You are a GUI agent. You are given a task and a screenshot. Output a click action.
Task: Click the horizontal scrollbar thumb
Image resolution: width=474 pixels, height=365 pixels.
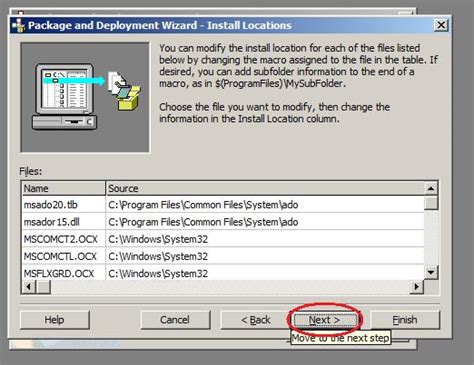(x=43, y=287)
